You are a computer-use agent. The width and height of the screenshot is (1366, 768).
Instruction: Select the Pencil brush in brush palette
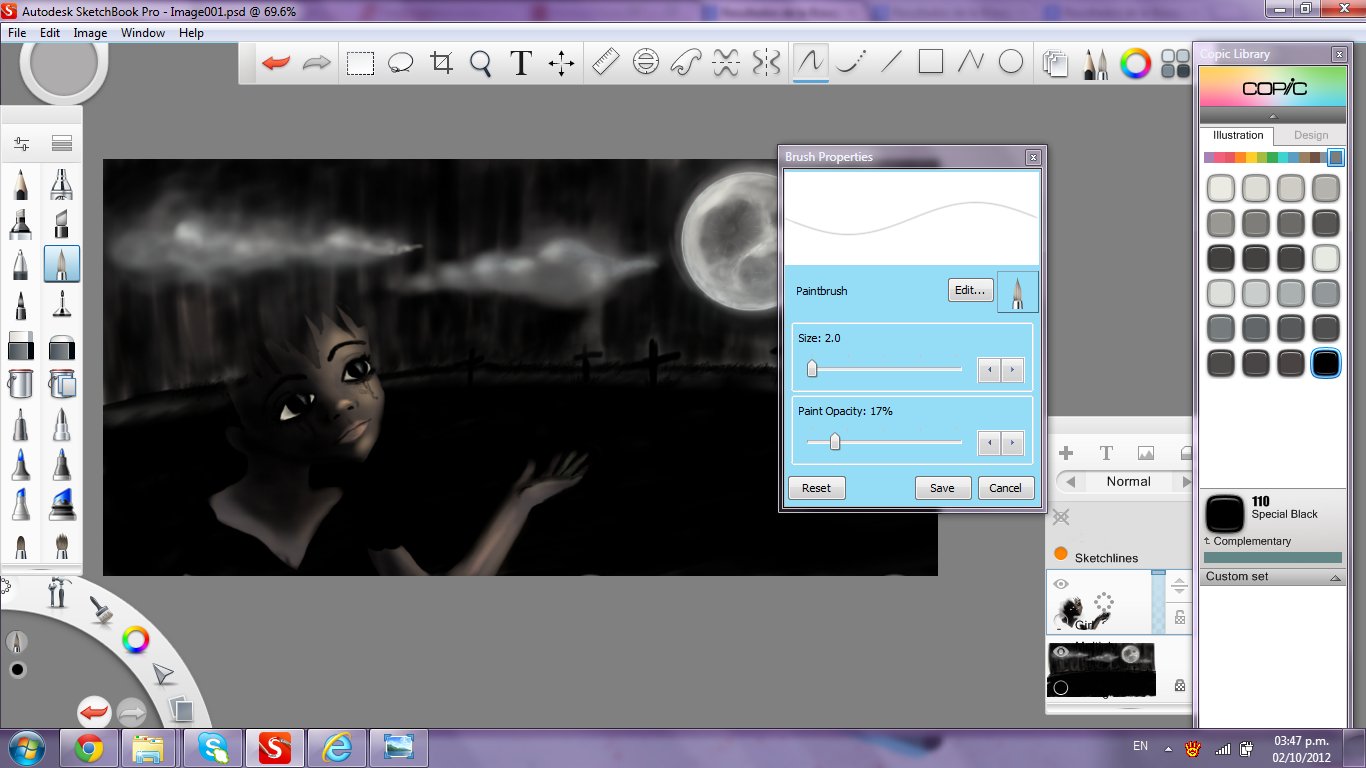pos(21,184)
